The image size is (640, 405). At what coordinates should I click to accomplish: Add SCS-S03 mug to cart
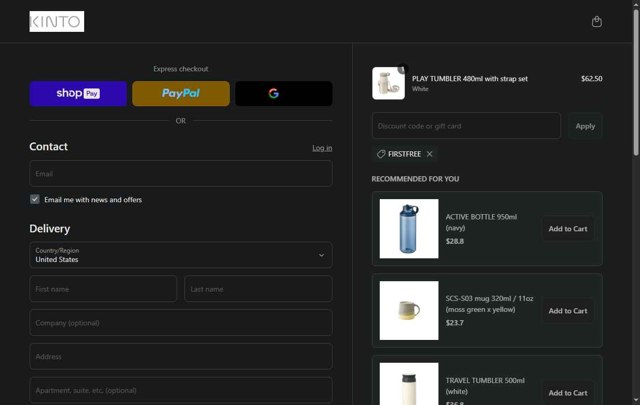pyautogui.click(x=568, y=311)
